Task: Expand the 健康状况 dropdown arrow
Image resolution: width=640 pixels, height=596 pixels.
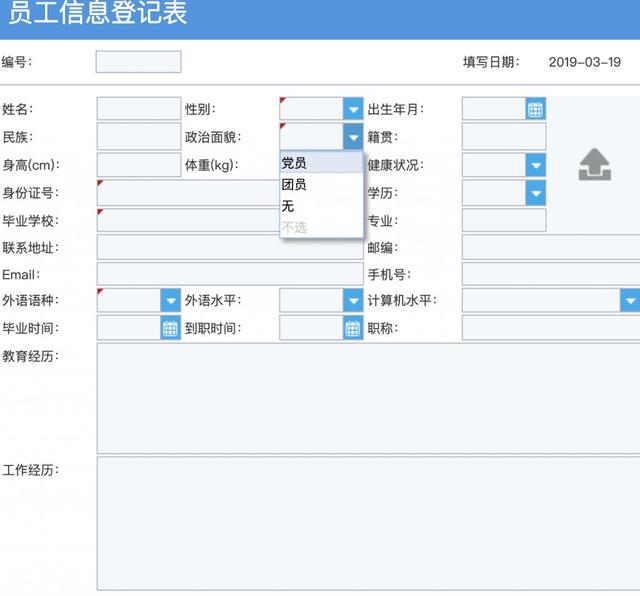Action: 536,165
